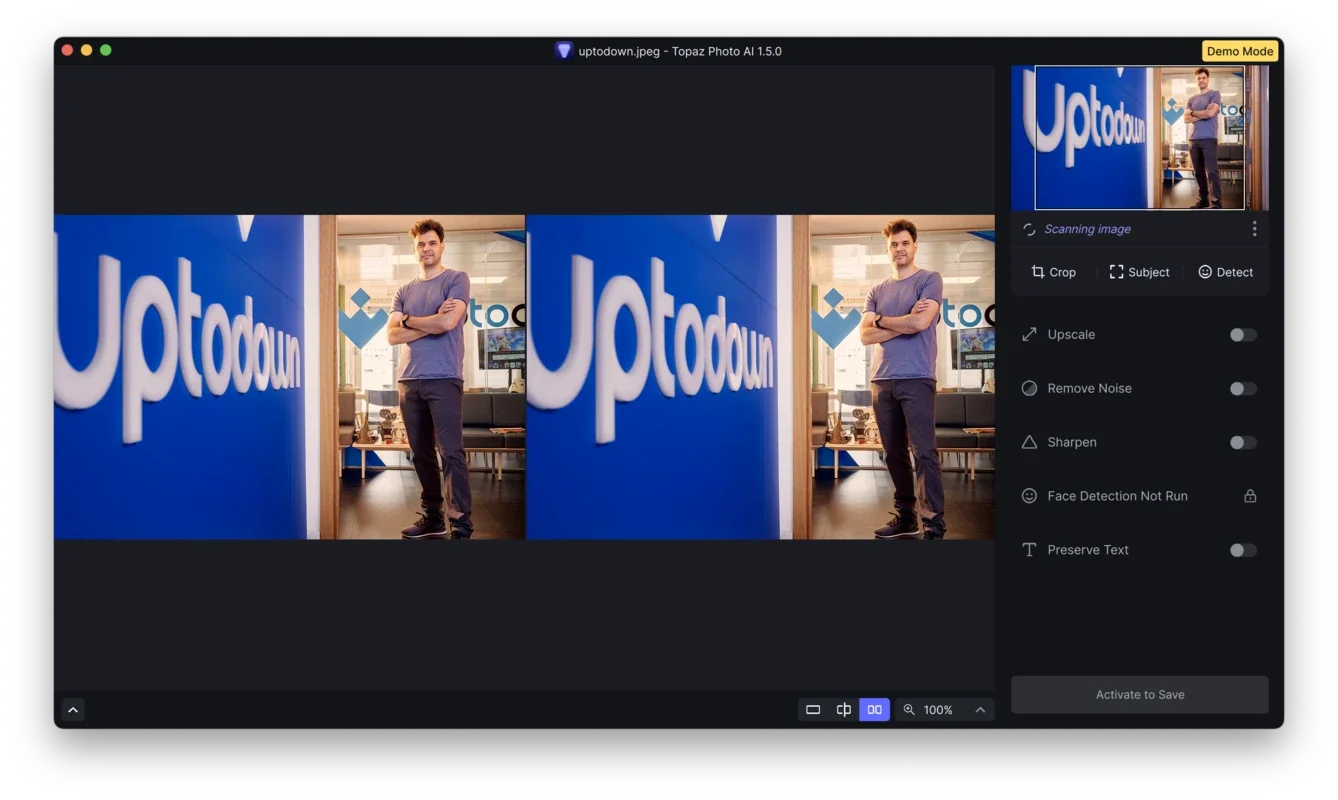This screenshot has height=800, width=1338.
Task: Click the Preserve Text T icon
Action: tap(1029, 550)
